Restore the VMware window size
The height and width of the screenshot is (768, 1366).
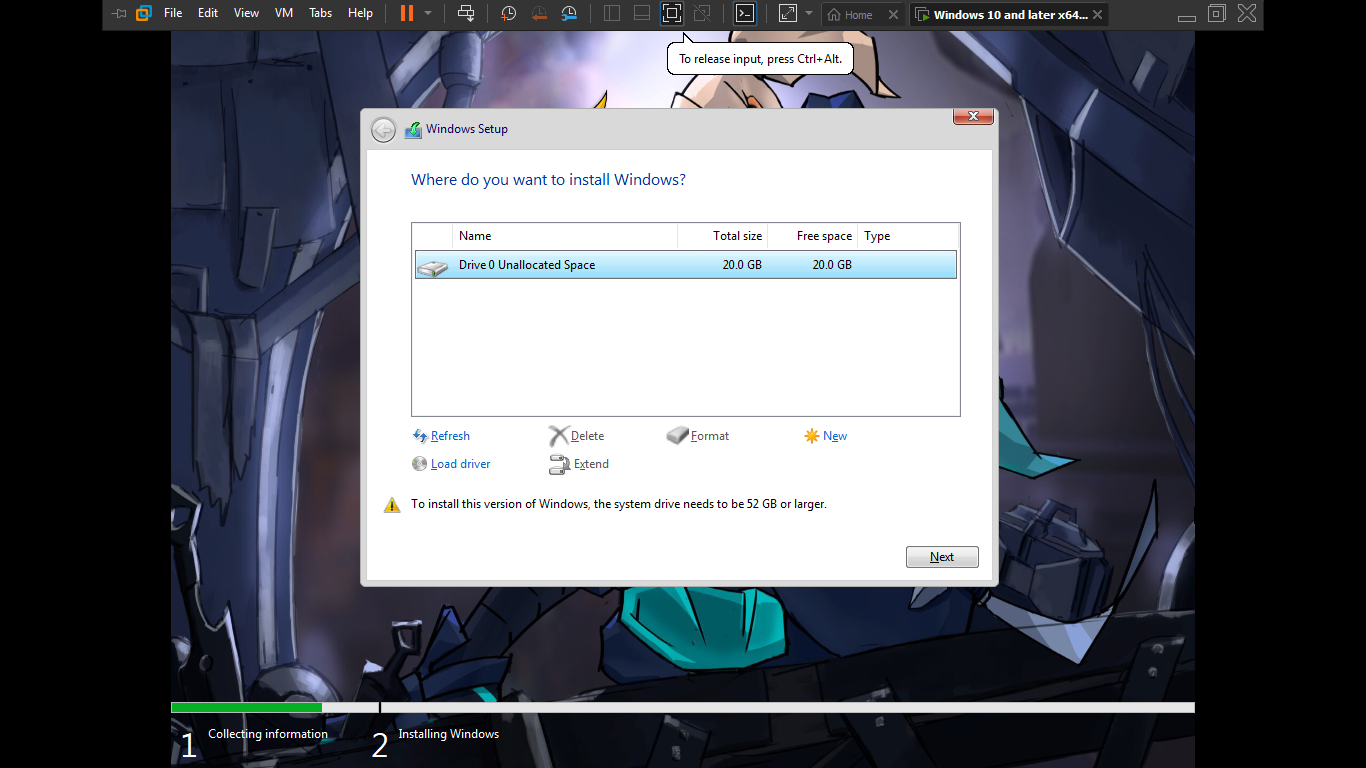pyautogui.click(x=1217, y=14)
